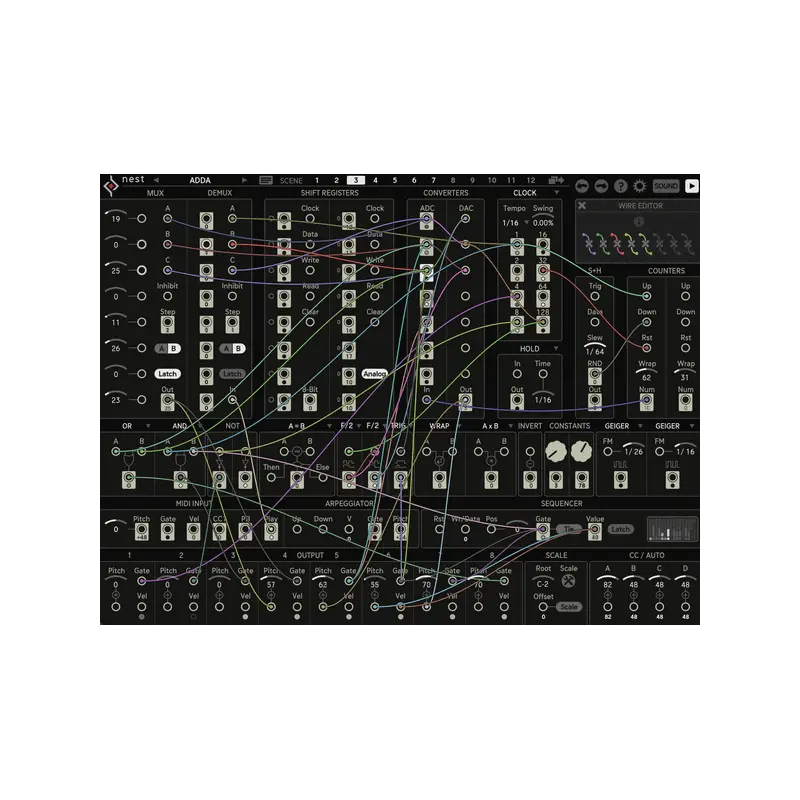Click the scene copy arrow icon

(x=556, y=180)
